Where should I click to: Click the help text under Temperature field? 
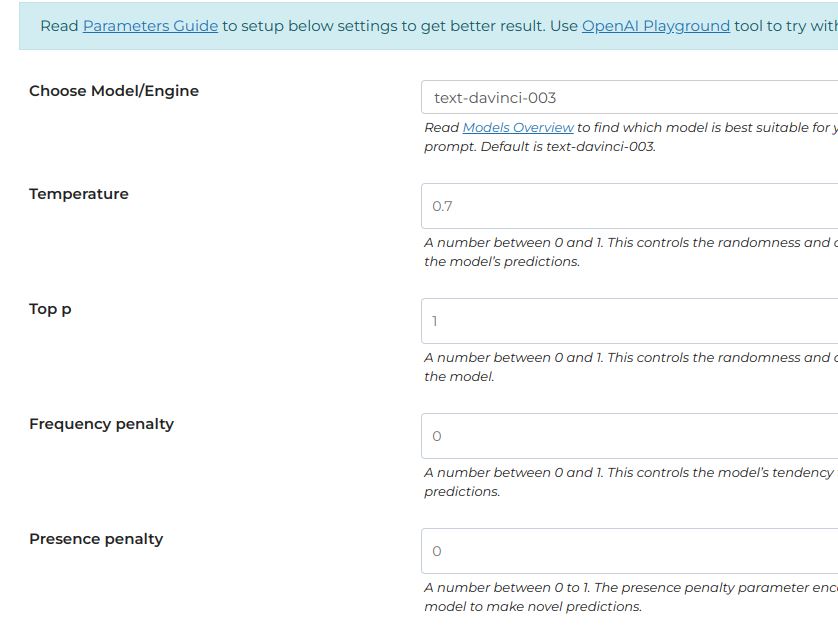(x=629, y=252)
